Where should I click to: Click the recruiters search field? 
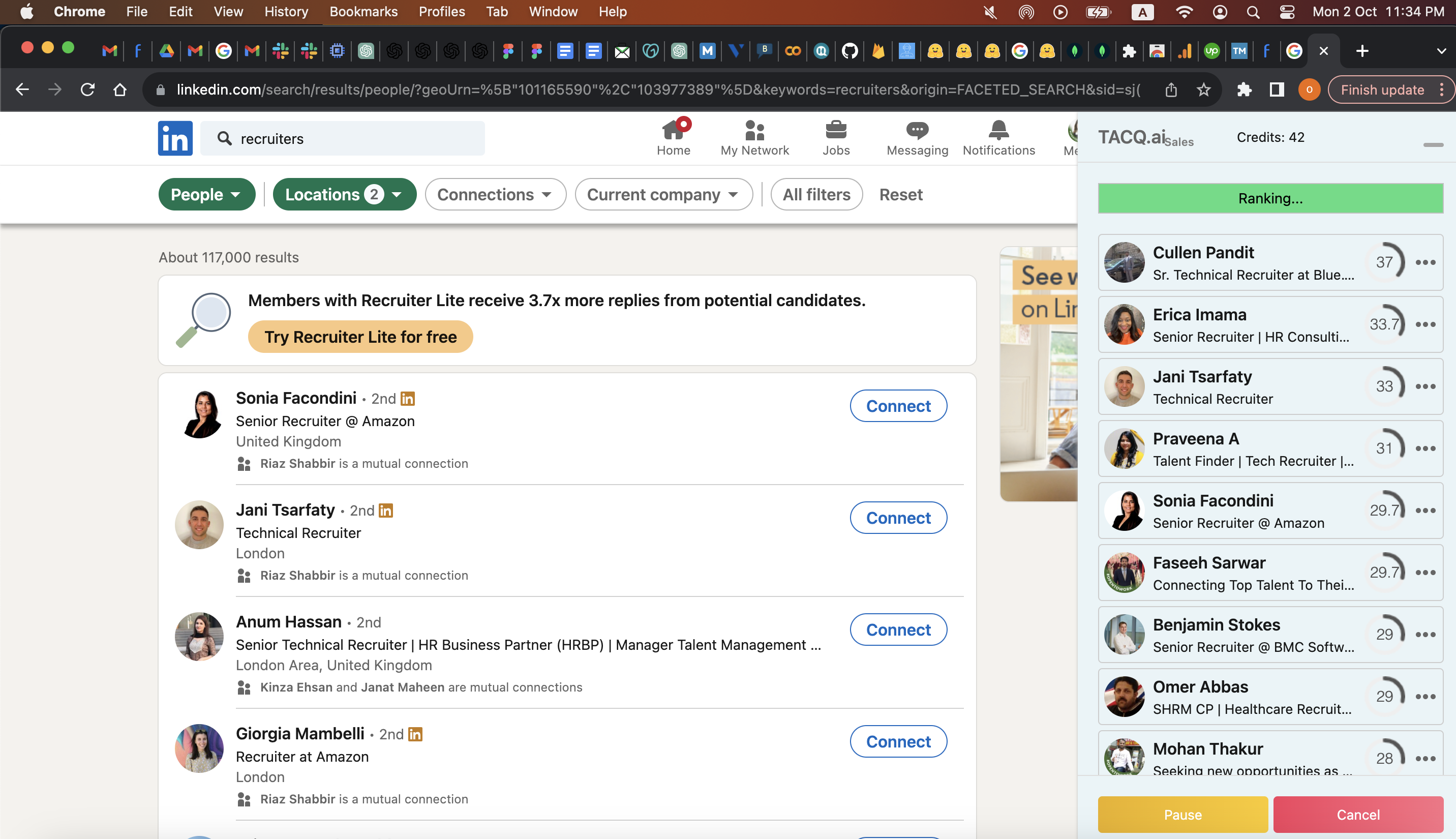point(343,138)
